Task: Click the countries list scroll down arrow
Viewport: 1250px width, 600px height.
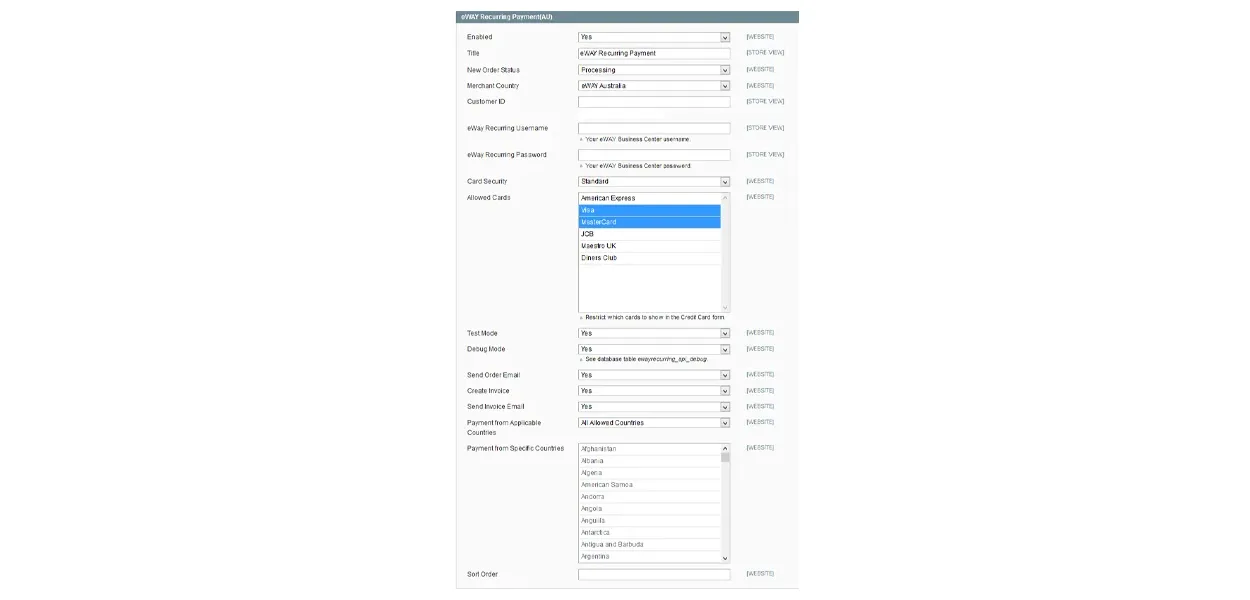Action: (725, 558)
